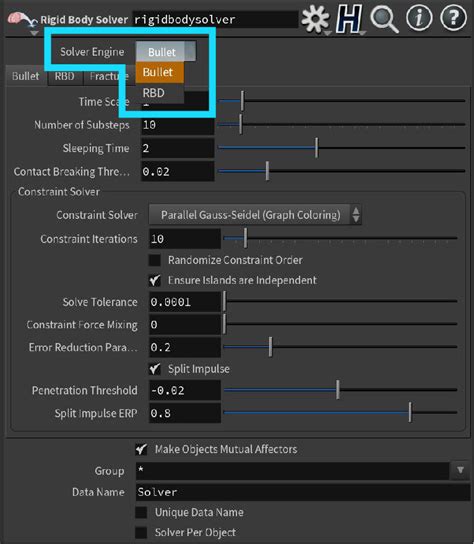Click the Data Name Solver text field

pos(303,492)
